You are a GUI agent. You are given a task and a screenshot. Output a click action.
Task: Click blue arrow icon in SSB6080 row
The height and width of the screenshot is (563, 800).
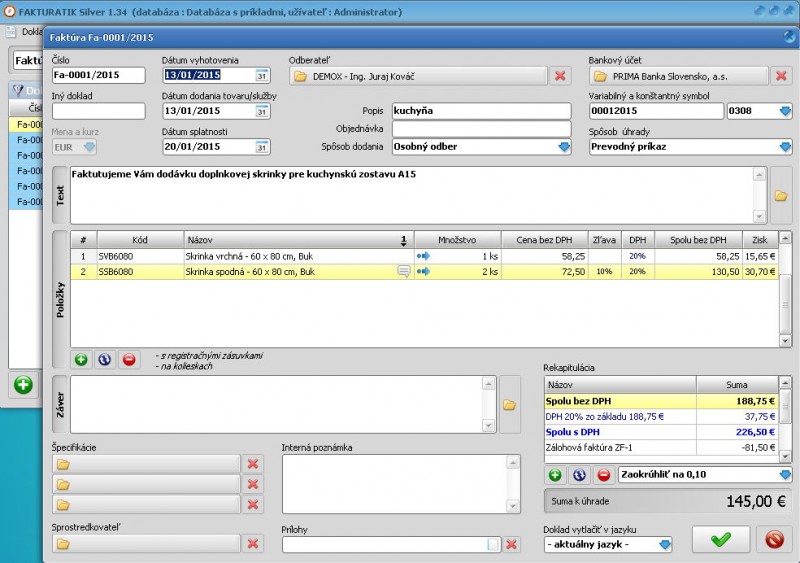tap(423, 272)
